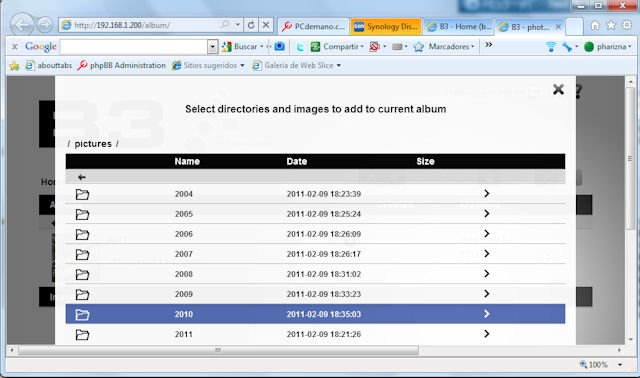The height and width of the screenshot is (378, 640).
Task: Click the horizontal scrollbar thumb
Action: (x=218, y=350)
